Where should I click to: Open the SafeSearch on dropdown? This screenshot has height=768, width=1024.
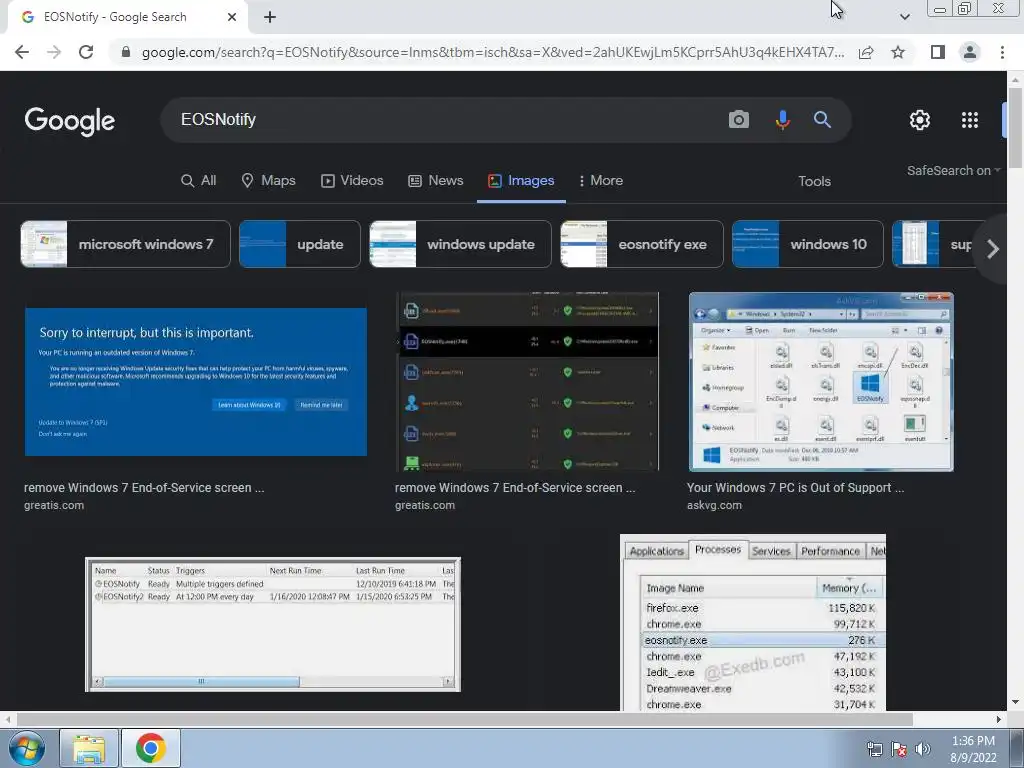pyautogui.click(x=953, y=170)
